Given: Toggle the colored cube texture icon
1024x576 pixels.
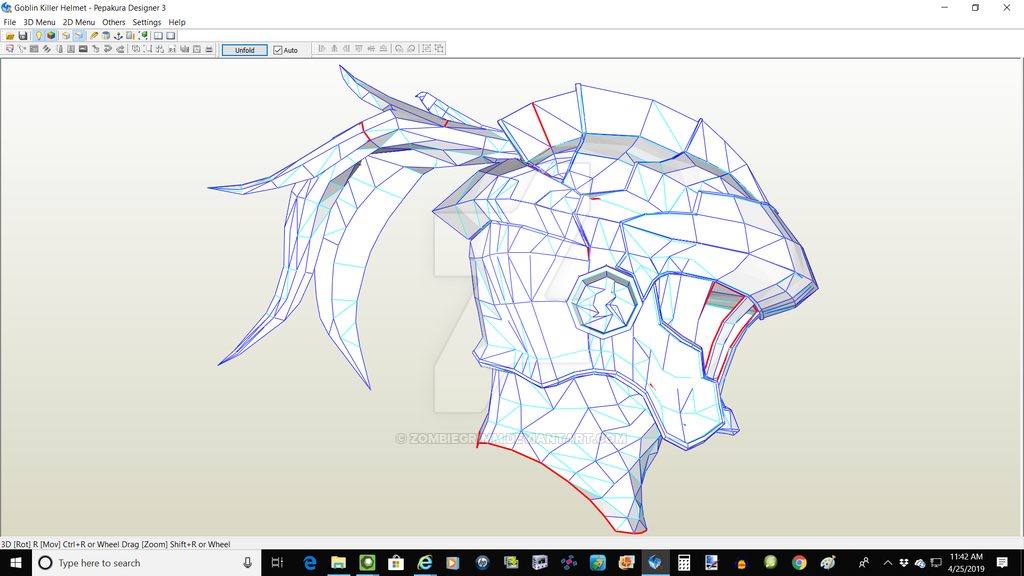Looking at the screenshot, I should click(51, 36).
